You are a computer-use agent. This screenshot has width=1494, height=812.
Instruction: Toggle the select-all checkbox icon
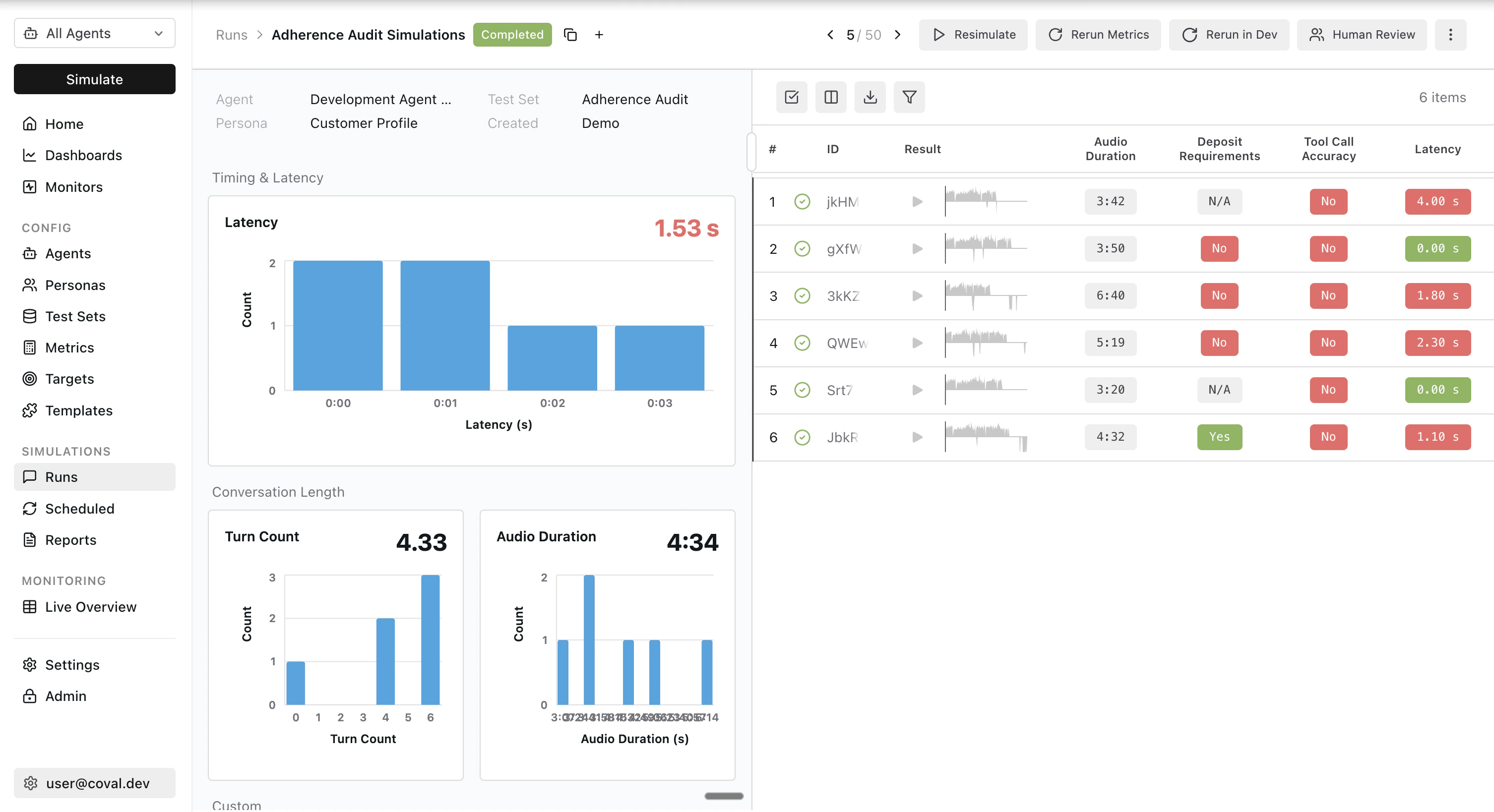coord(791,97)
